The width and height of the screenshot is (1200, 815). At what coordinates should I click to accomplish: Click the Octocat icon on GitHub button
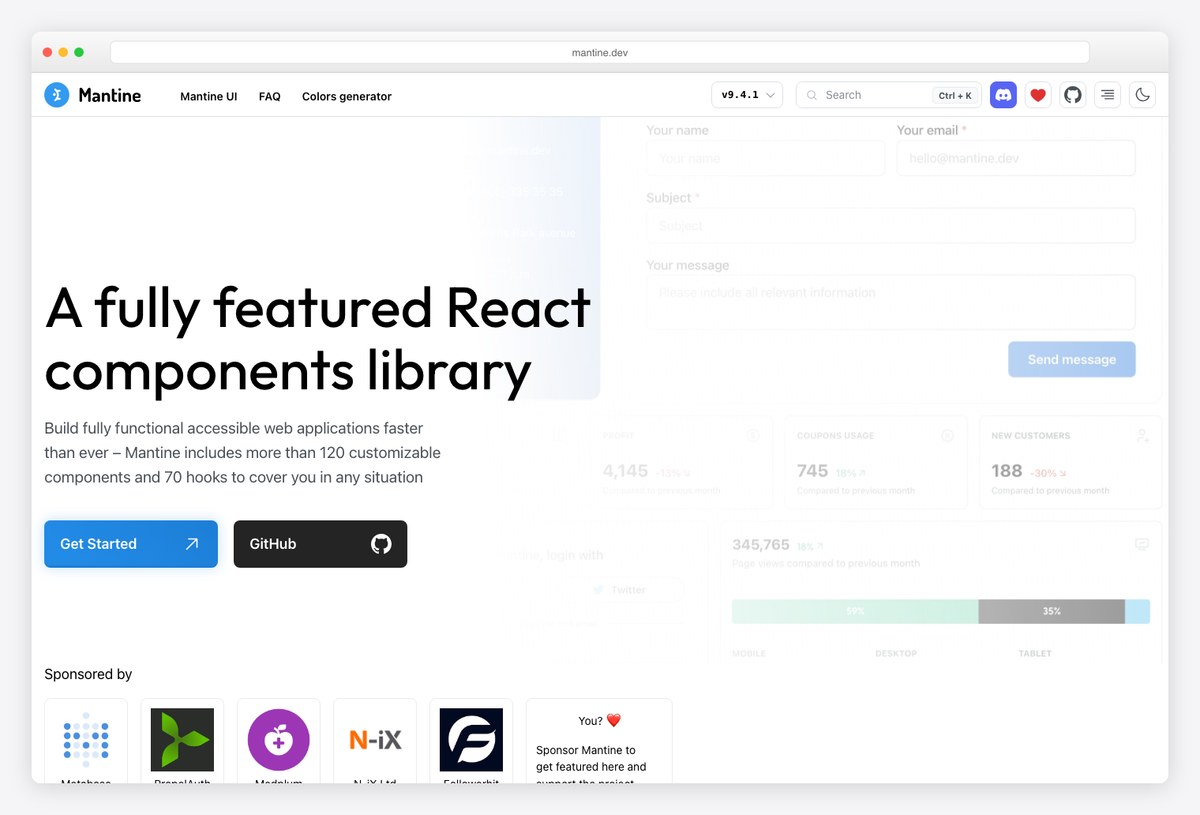381,544
